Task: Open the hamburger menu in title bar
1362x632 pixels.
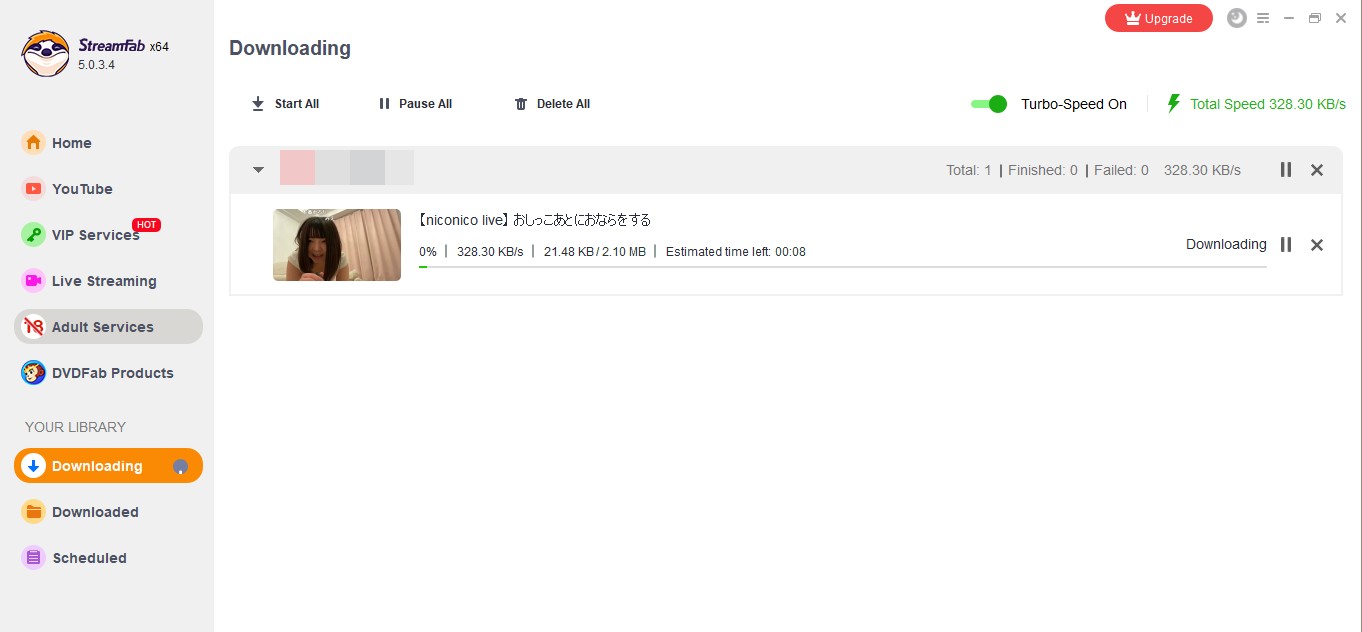Action: point(1263,18)
